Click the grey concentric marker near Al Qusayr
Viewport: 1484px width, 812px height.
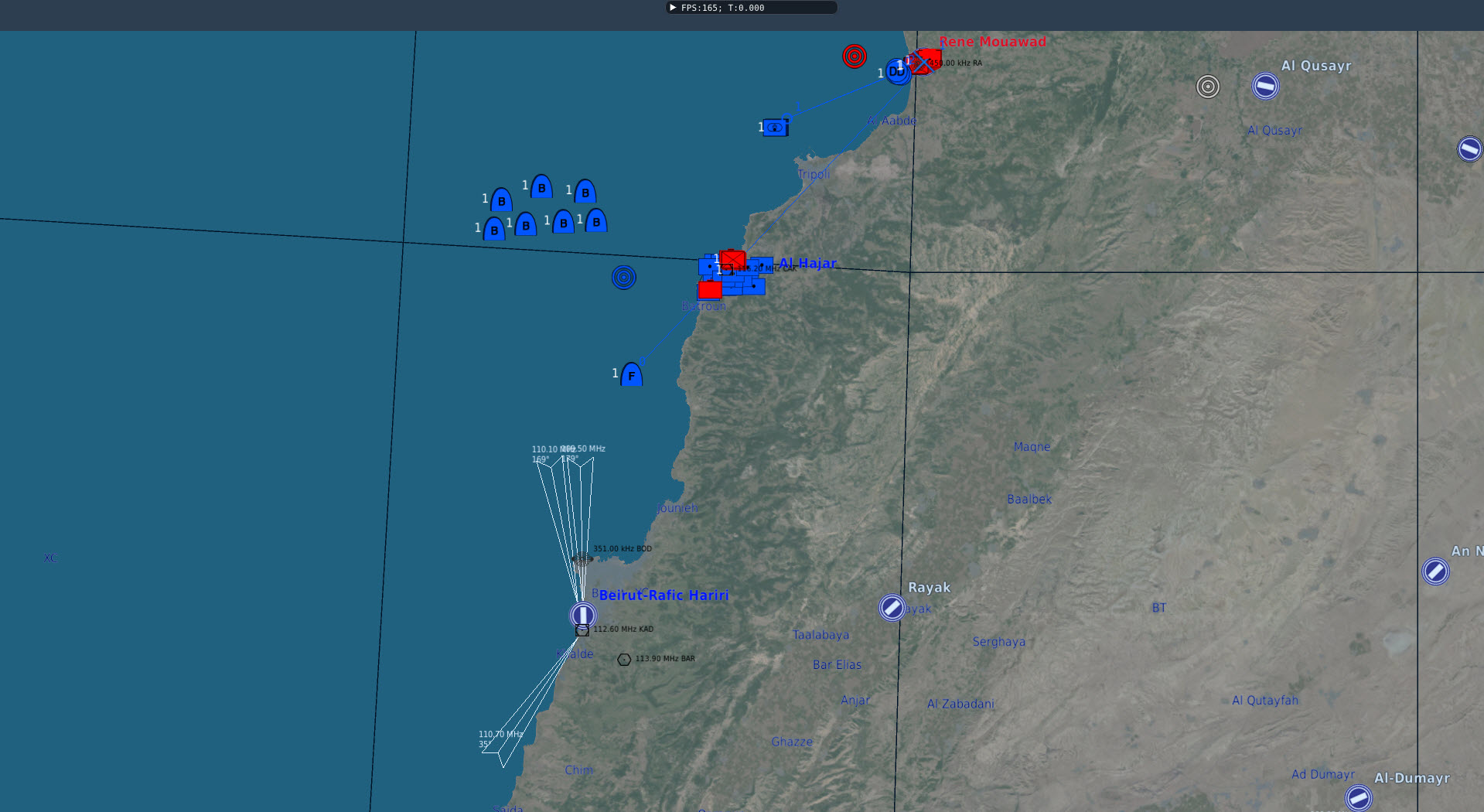[x=1207, y=87]
